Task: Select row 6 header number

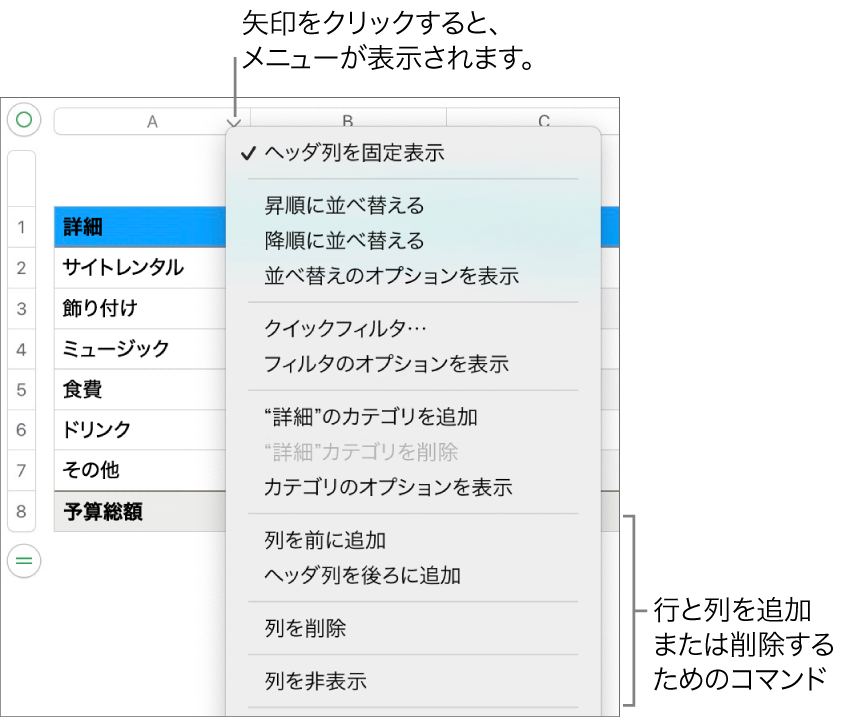Action: click(21, 430)
